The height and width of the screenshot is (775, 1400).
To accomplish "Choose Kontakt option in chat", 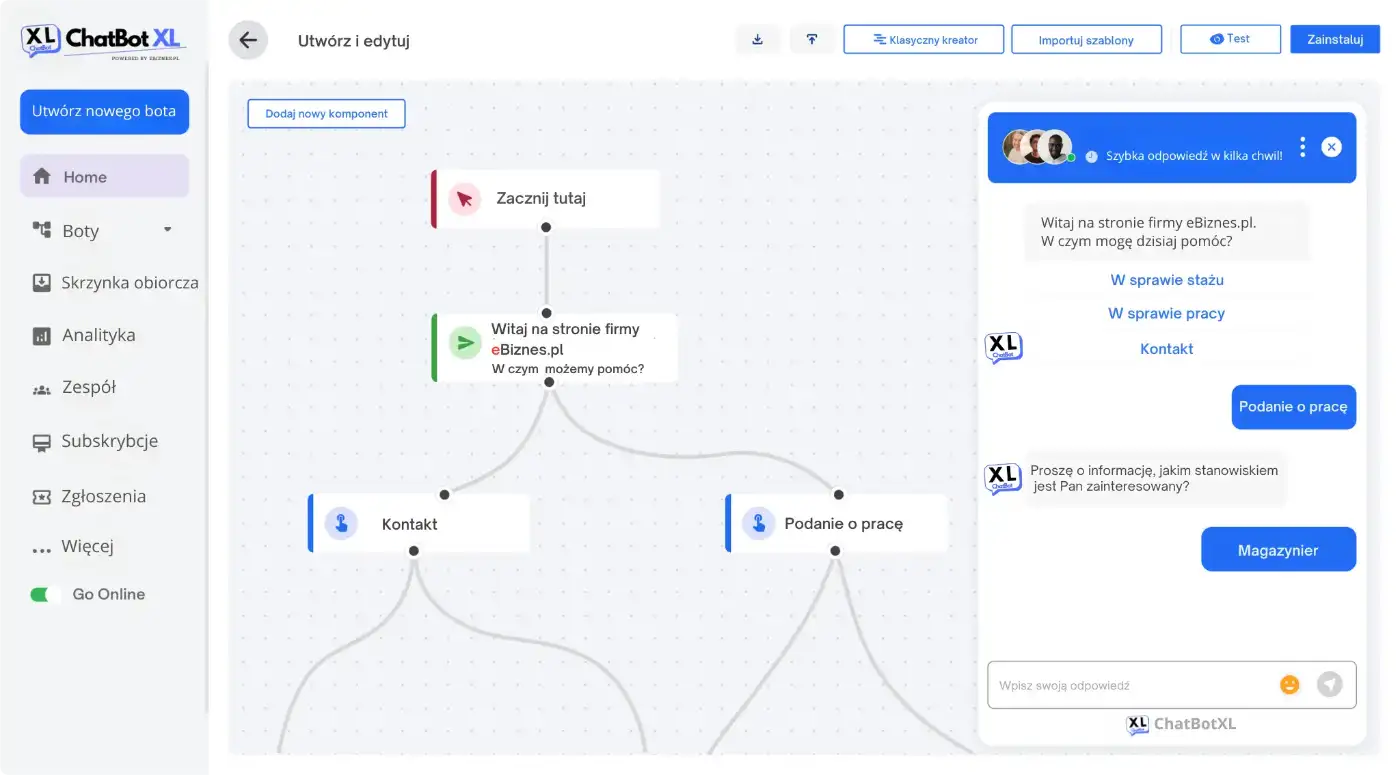I will coord(1167,349).
